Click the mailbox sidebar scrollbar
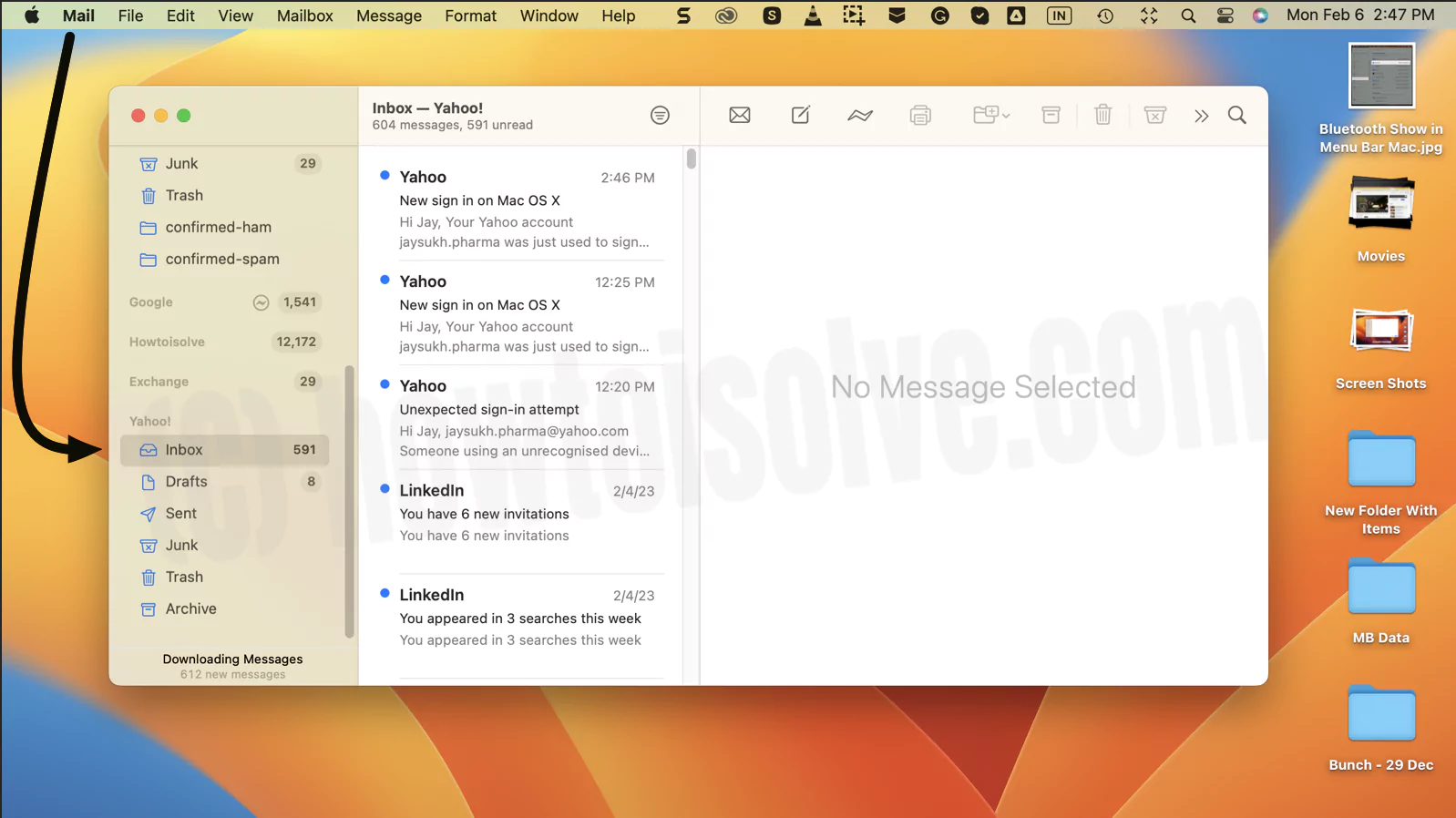 (x=349, y=502)
